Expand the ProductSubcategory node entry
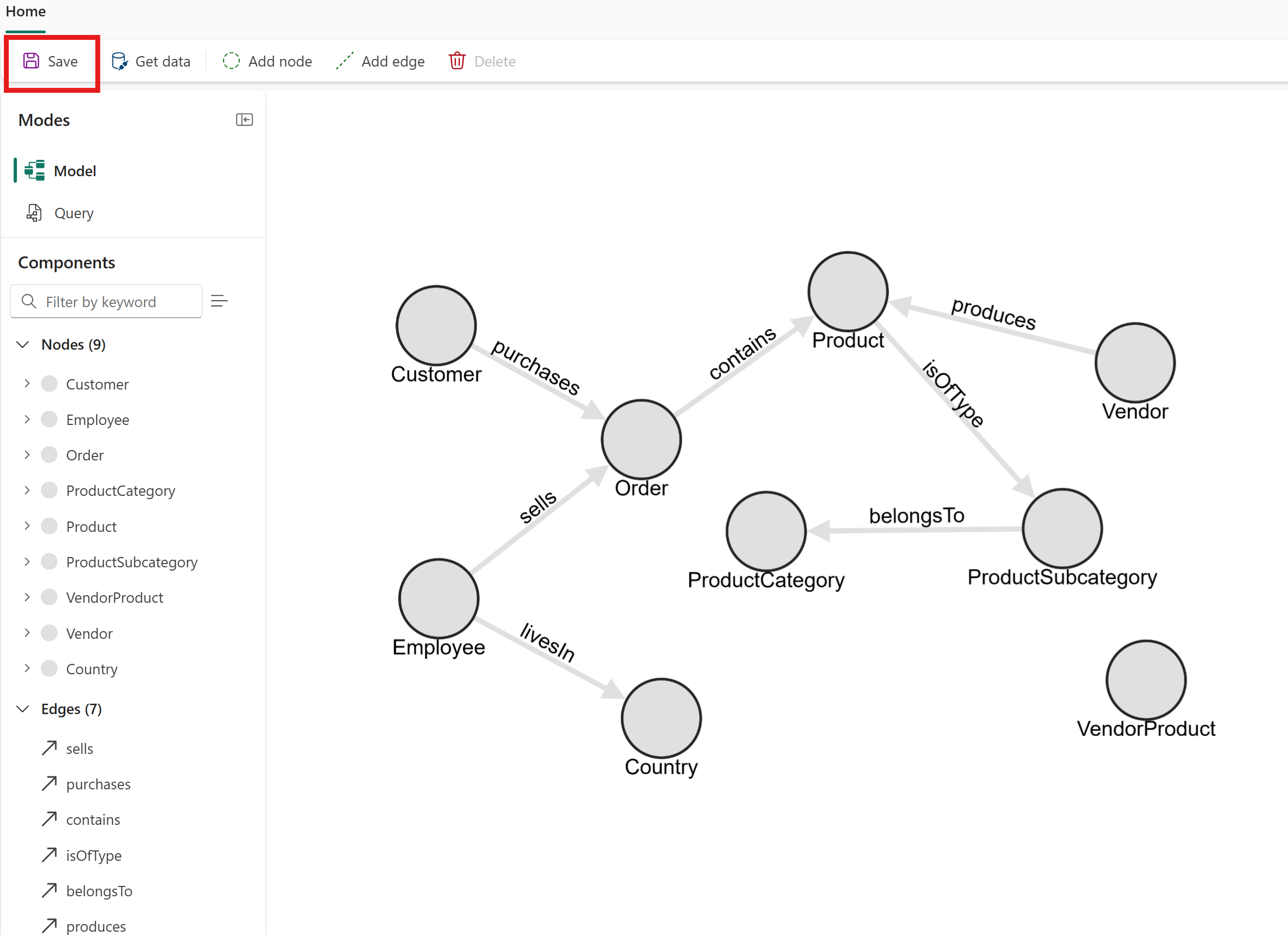 27,562
